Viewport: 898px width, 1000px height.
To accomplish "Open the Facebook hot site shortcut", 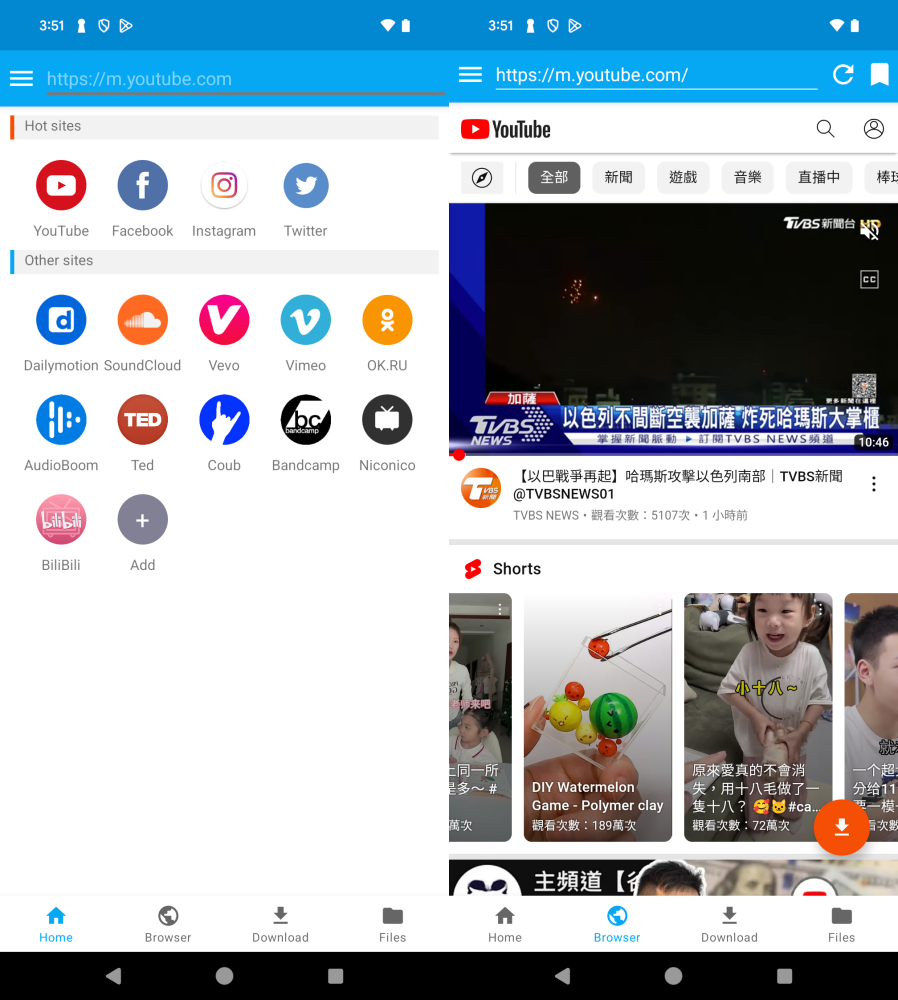I will pos(142,186).
